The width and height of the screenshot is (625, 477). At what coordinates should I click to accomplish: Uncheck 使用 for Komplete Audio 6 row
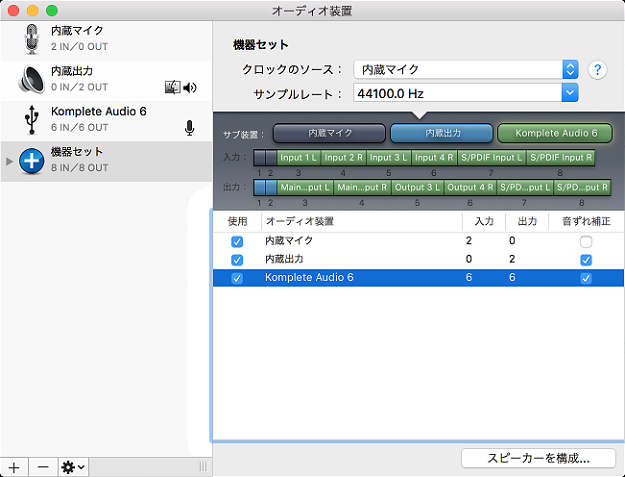[x=237, y=278]
